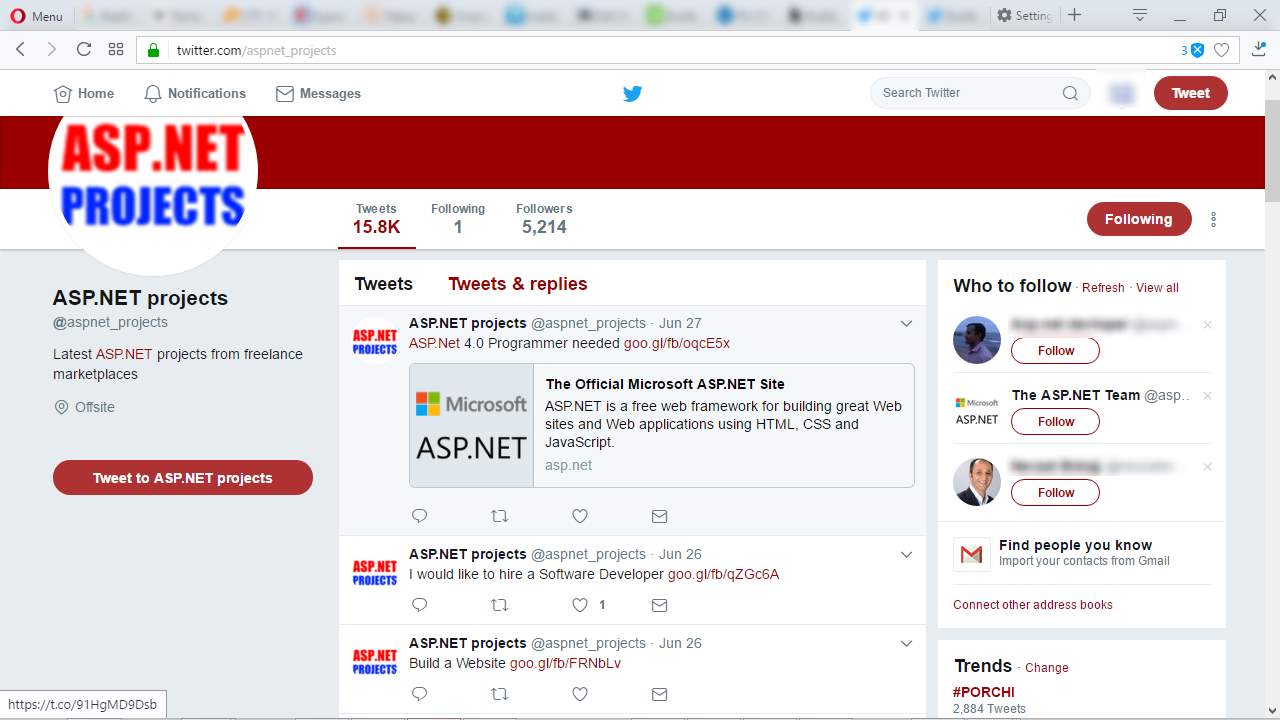
Task: Click the green padlock security icon
Action: [x=153, y=50]
